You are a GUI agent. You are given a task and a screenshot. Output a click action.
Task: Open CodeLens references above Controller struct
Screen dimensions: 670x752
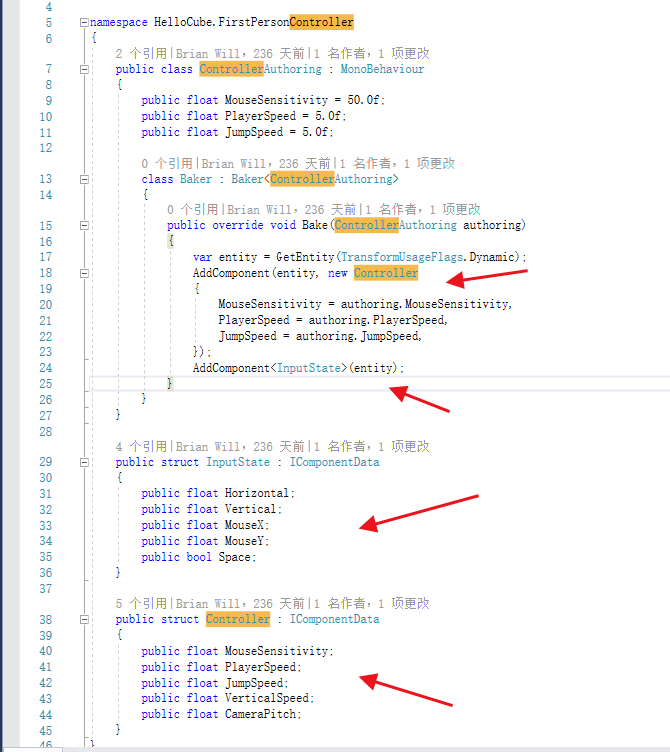(x=141, y=603)
